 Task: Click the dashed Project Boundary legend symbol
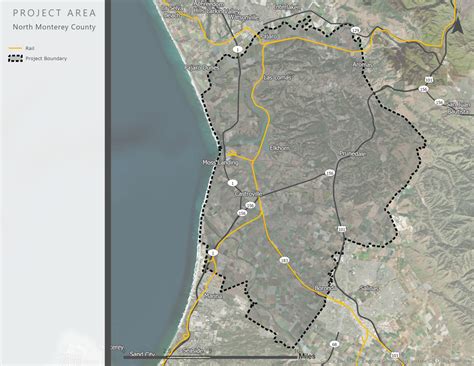(15, 59)
